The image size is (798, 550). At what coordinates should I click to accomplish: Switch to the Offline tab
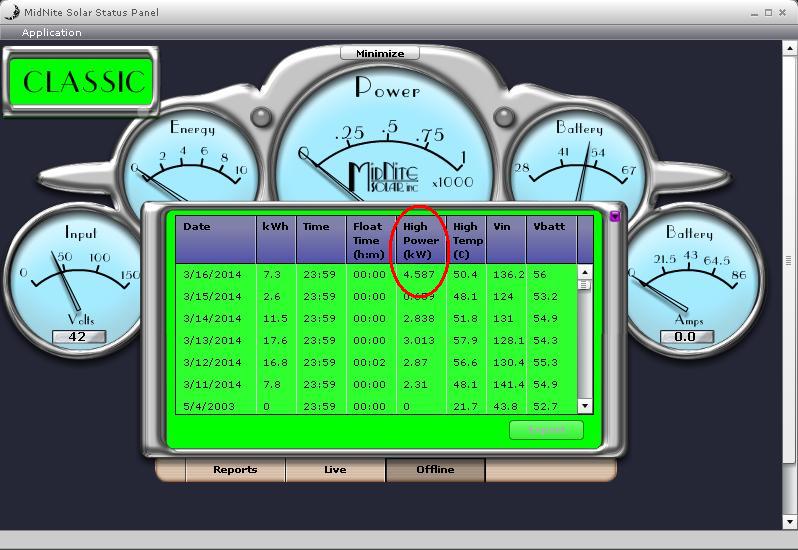tap(435, 470)
